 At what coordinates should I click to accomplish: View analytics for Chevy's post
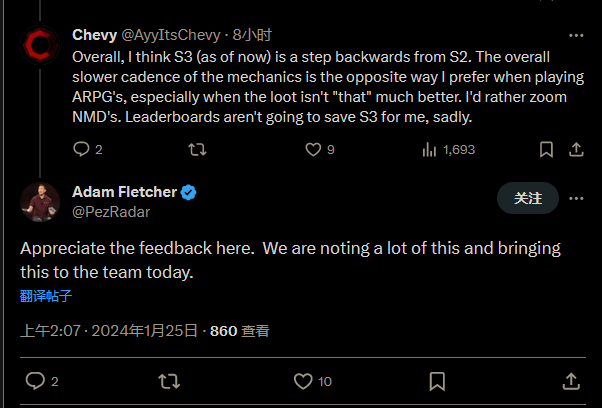point(430,149)
